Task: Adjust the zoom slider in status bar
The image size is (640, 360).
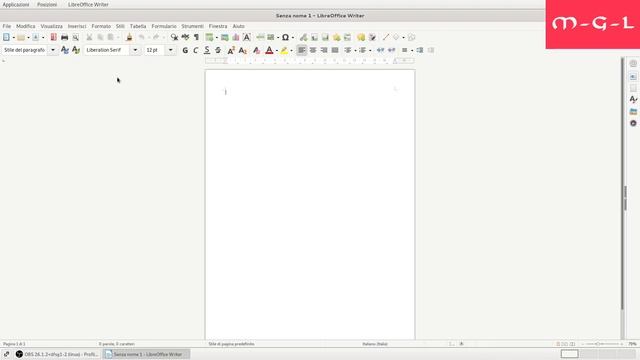Action: 602,344
